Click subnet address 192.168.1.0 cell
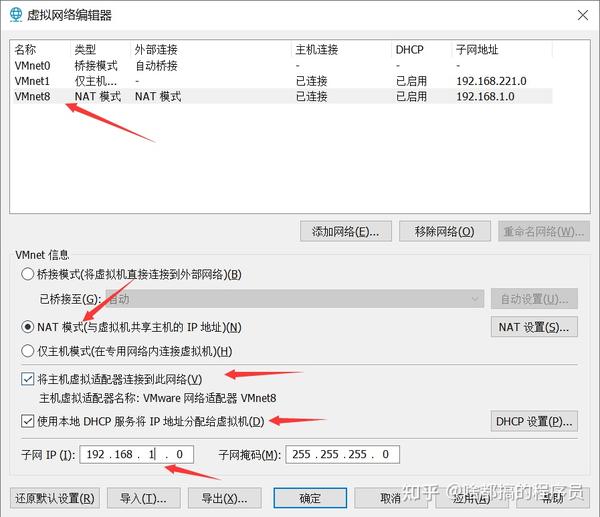This screenshot has height=517, width=600. click(485, 96)
